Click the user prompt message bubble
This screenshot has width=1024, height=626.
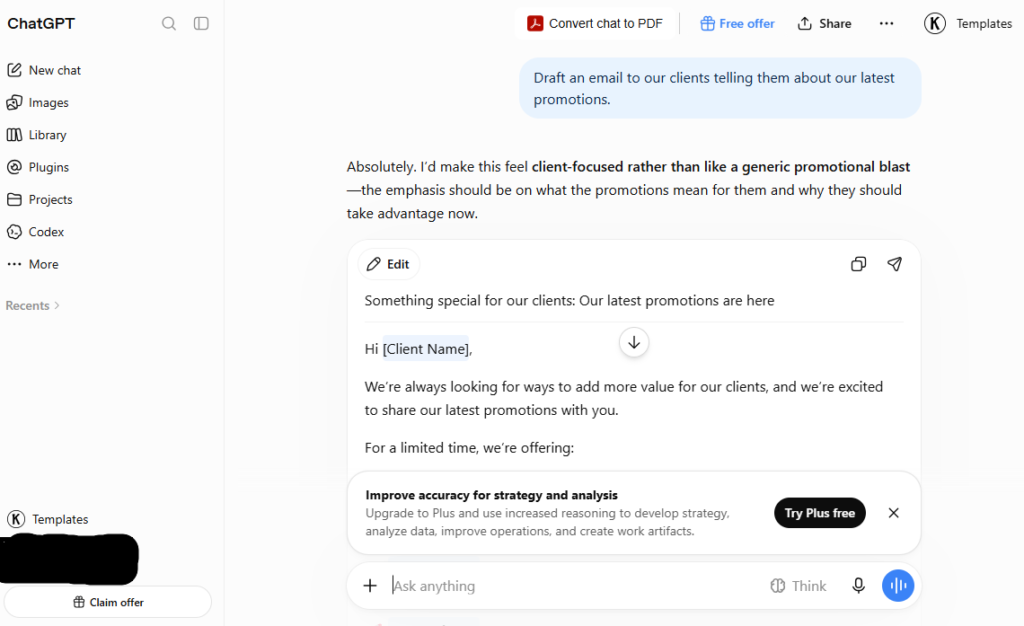pos(720,88)
